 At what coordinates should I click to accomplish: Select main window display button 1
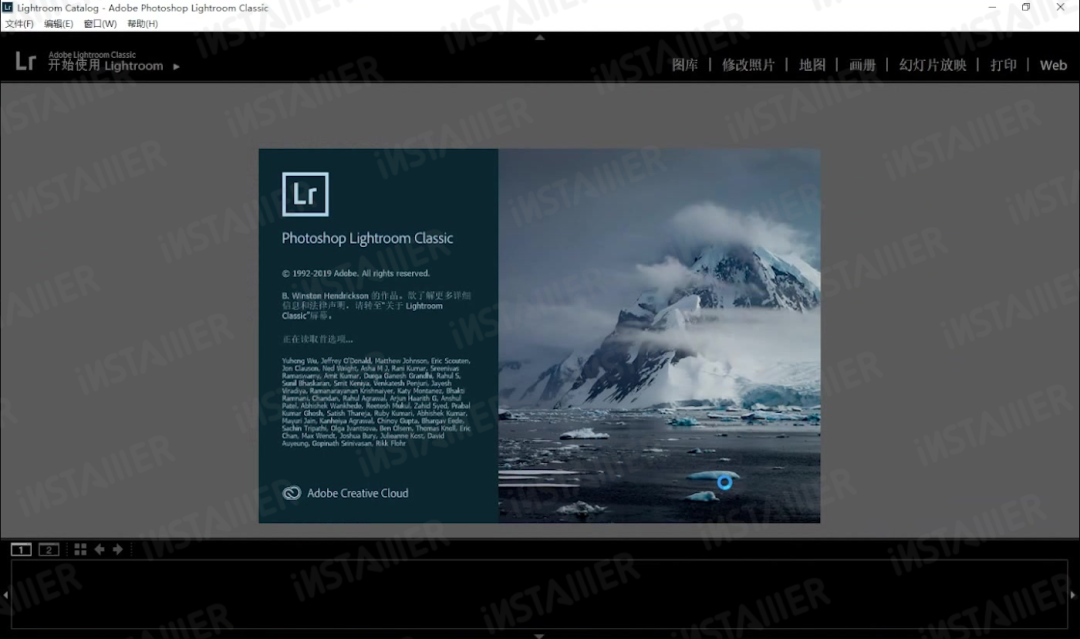click(21, 549)
